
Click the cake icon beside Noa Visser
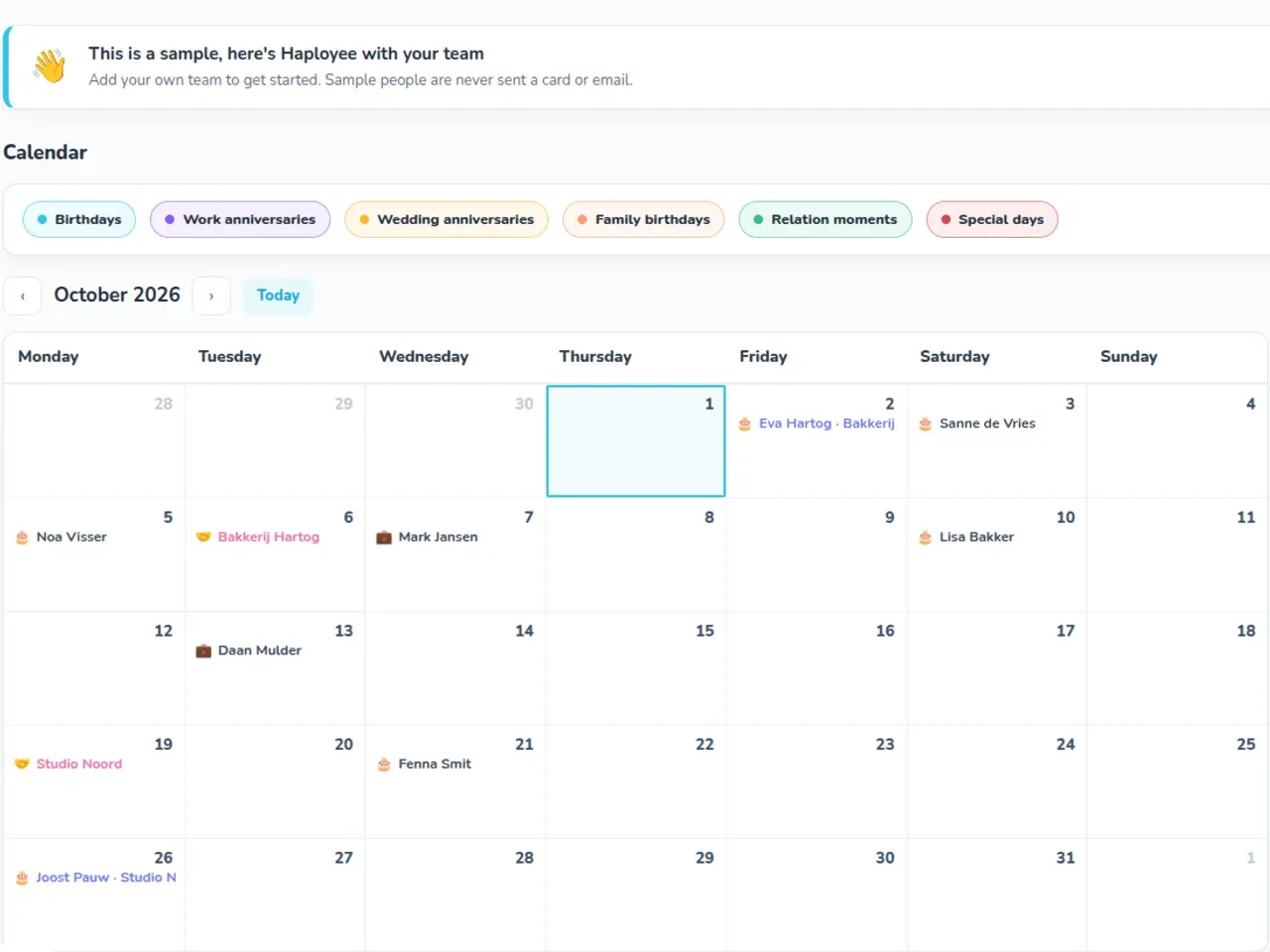click(x=22, y=537)
